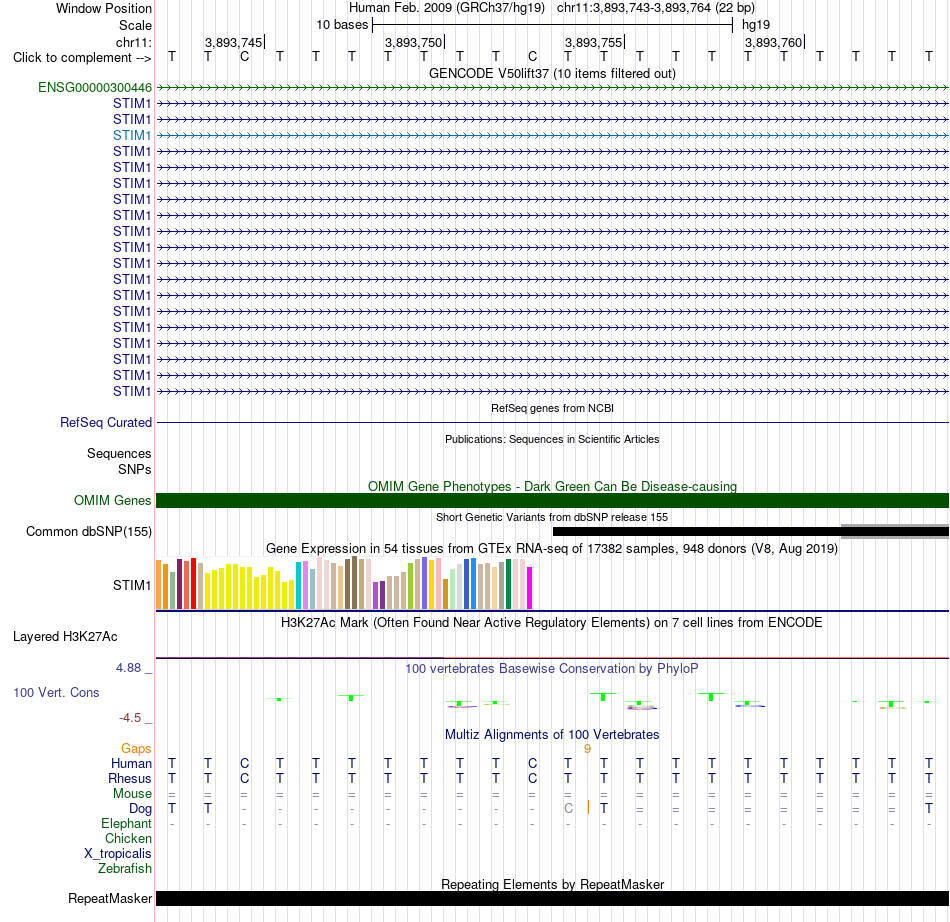Image resolution: width=950 pixels, height=922 pixels.
Task: Click the orange 9 in Gaps row
Action: click(587, 749)
